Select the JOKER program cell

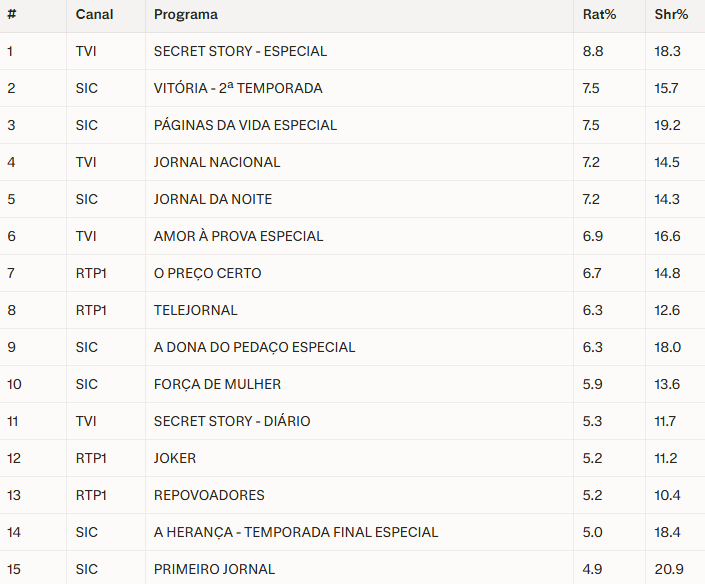pyautogui.click(x=175, y=458)
